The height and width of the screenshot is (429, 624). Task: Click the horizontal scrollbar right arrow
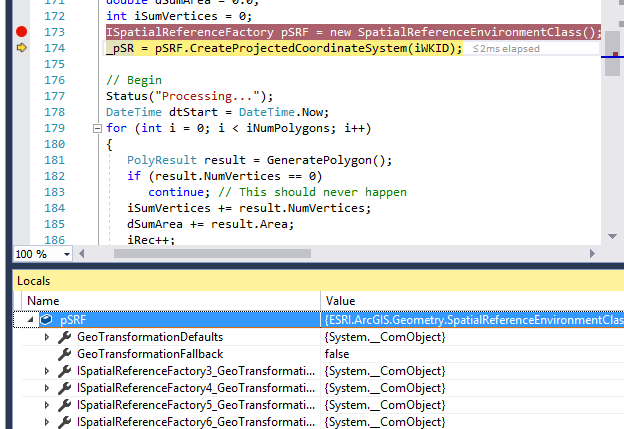[x=592, y=254]
